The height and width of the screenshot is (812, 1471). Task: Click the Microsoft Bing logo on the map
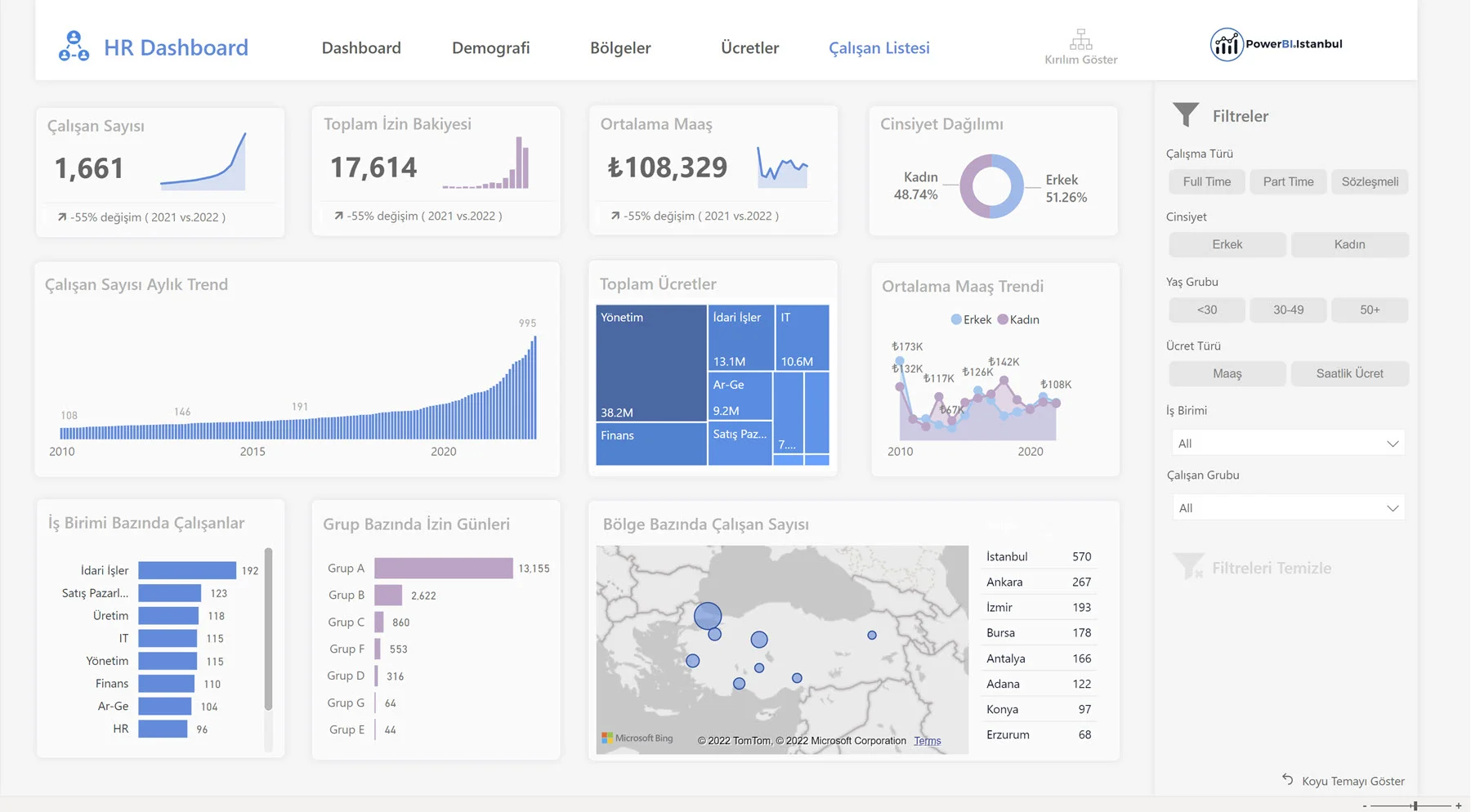[637, 738]
